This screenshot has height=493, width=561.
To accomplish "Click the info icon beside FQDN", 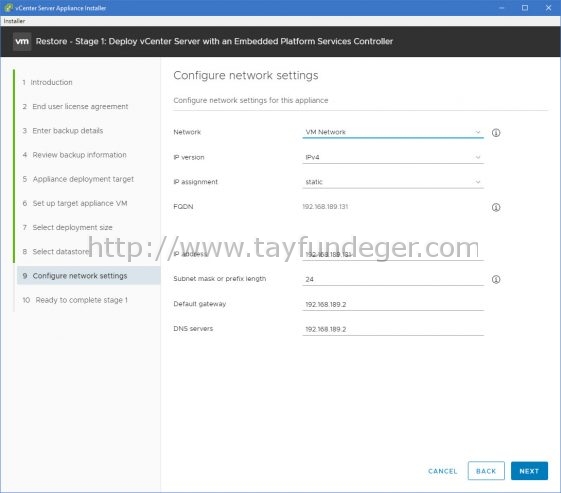I will point(496,207).
